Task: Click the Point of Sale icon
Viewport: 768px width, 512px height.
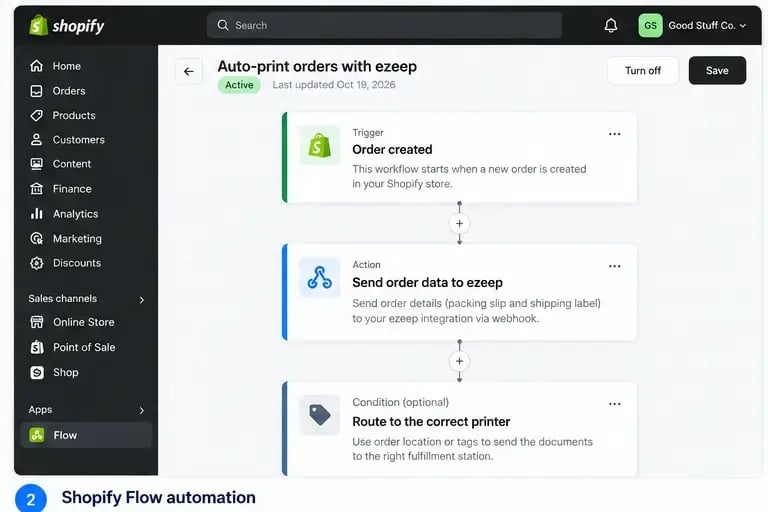Action: 37,347
